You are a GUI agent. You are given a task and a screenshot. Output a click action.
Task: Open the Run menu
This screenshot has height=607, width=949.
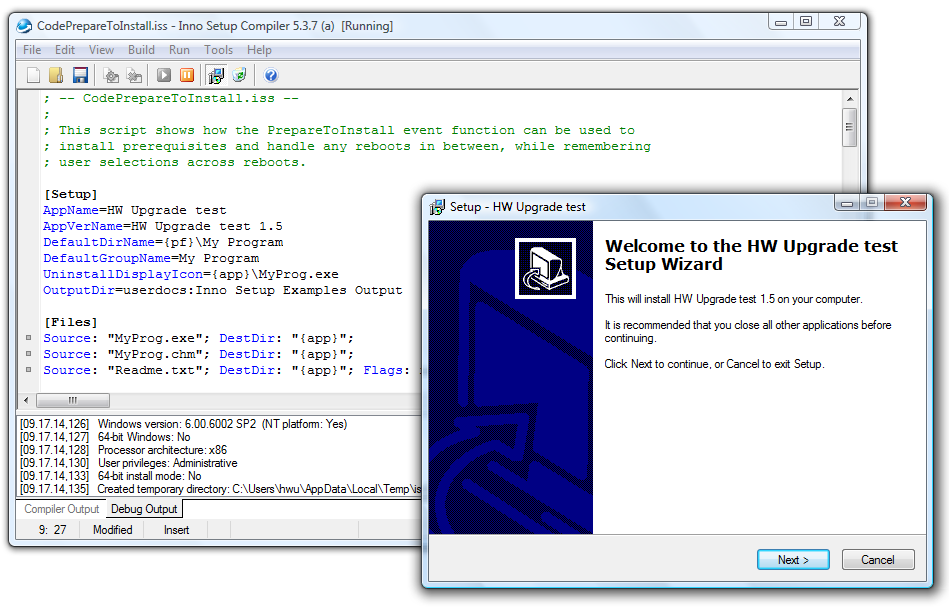click(179, 50)
